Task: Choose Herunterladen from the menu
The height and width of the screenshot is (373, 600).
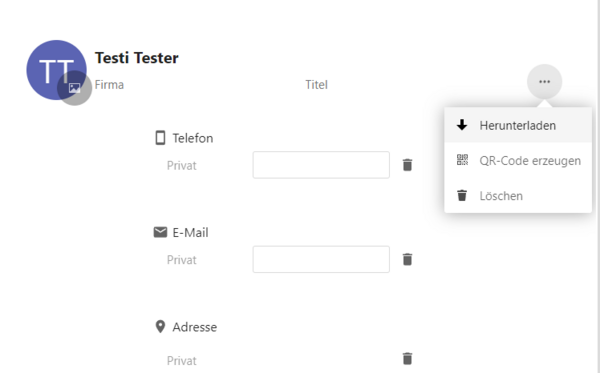Action: (518, 125)
